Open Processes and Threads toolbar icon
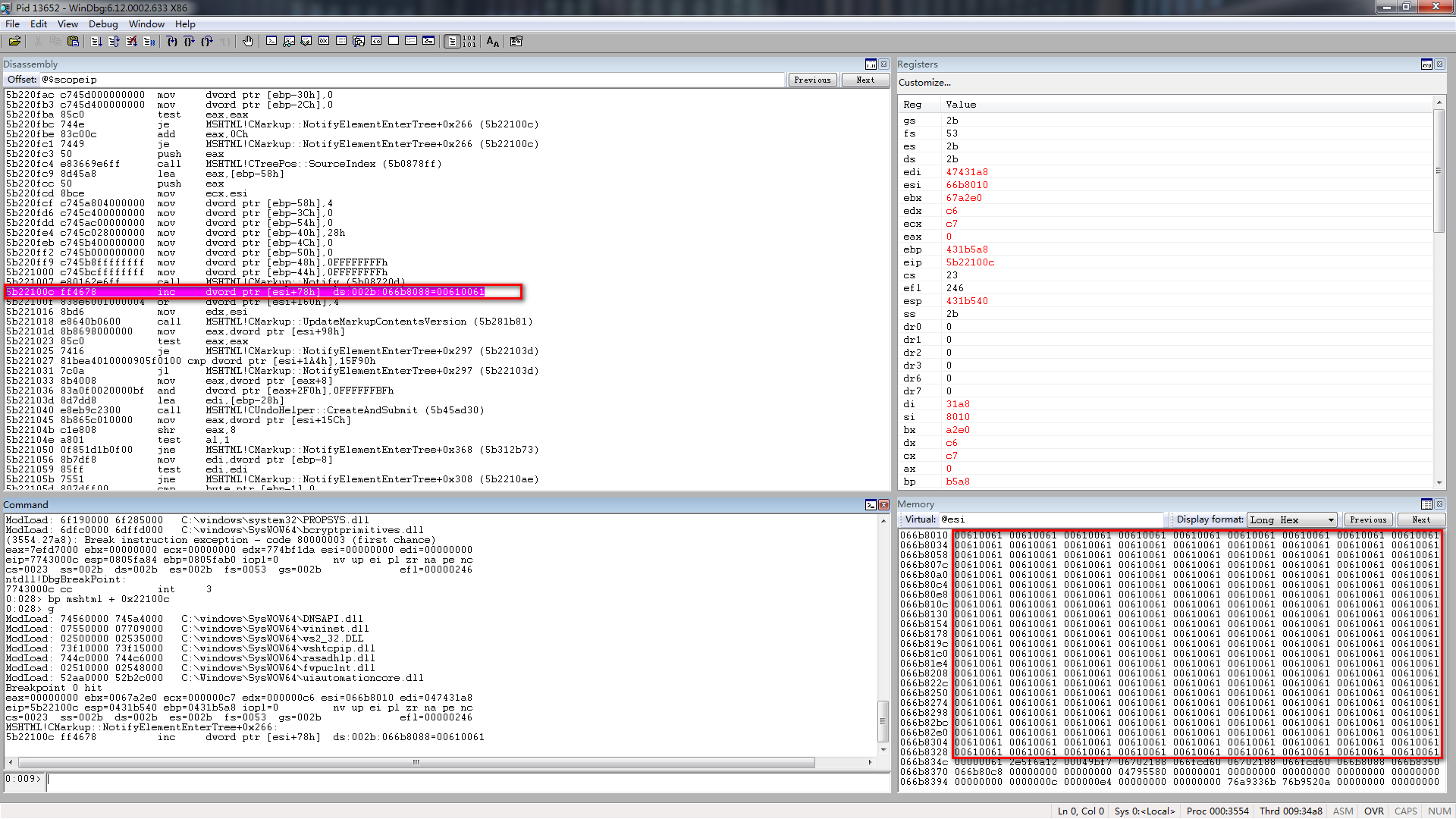 tap(411, 42)
